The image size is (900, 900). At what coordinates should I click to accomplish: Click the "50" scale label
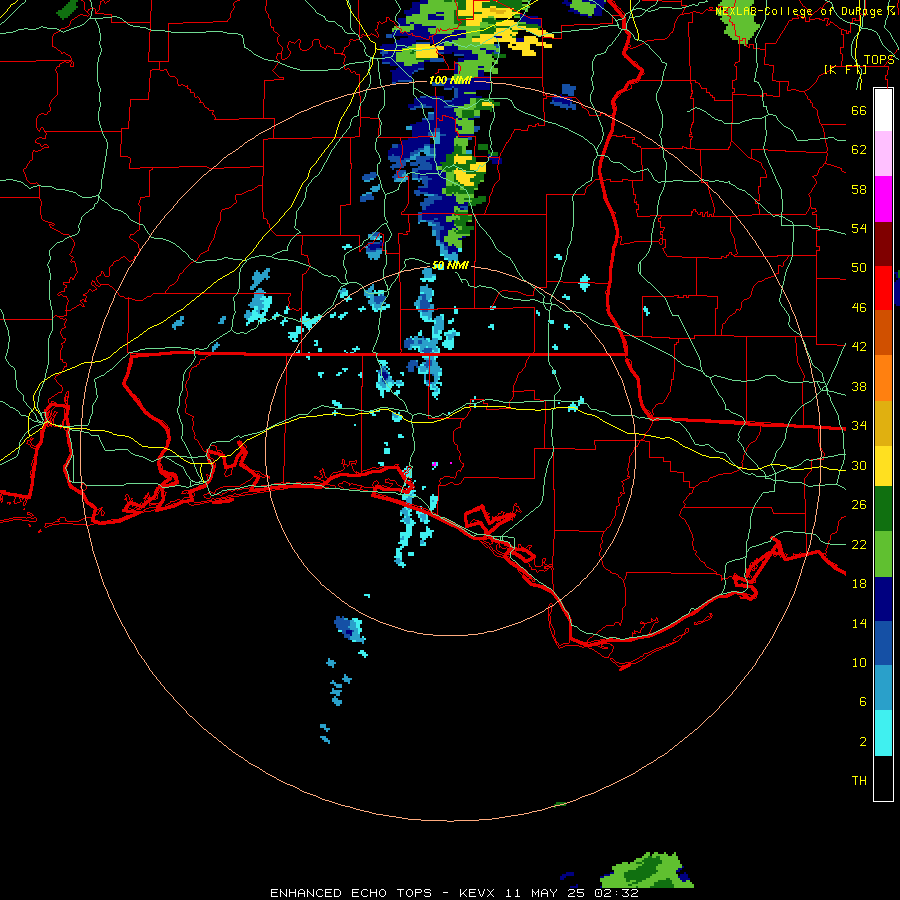coord(859,268)
